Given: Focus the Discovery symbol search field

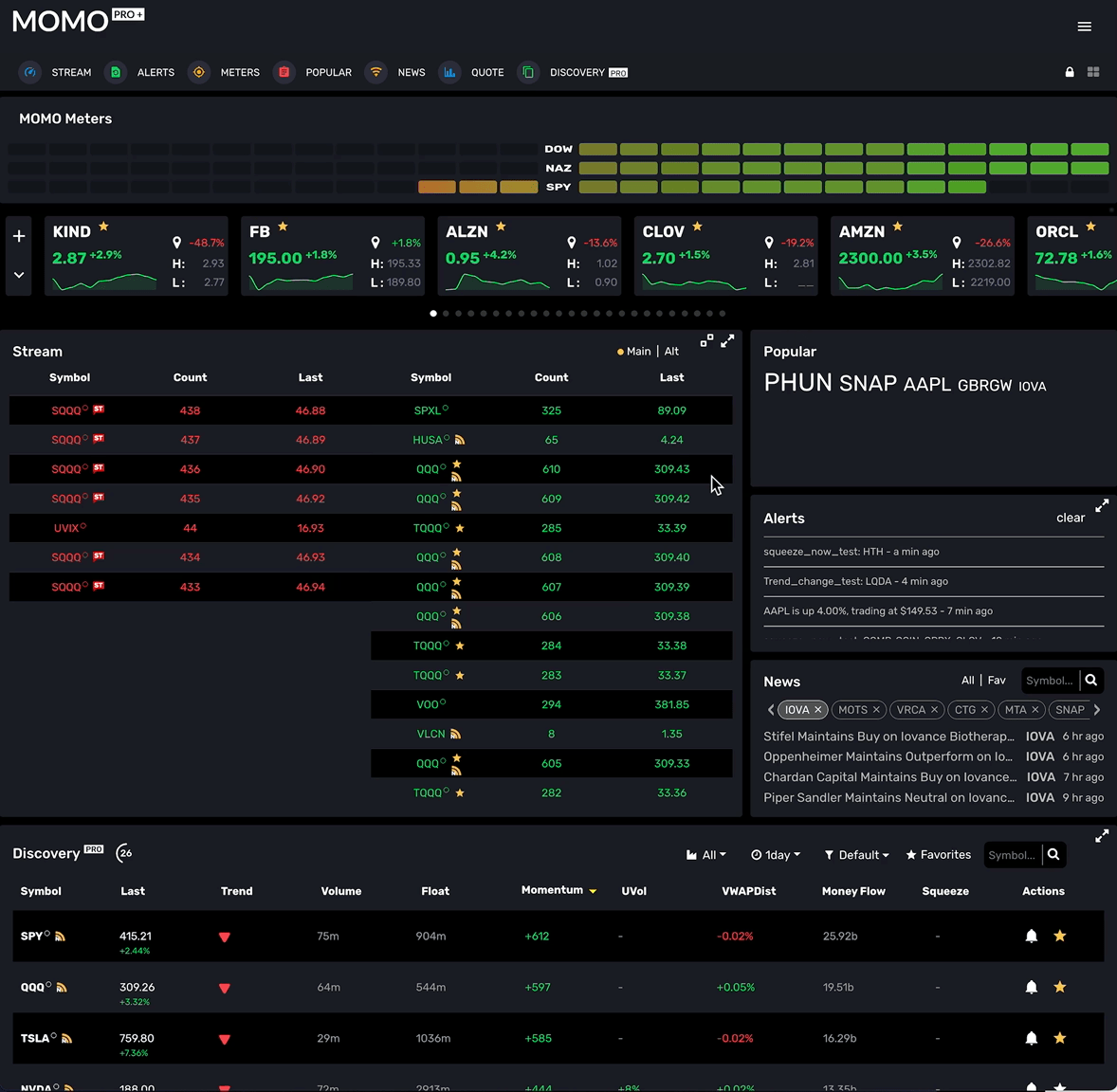Looking at the screenshot, I should click(x=1013, y=855).
